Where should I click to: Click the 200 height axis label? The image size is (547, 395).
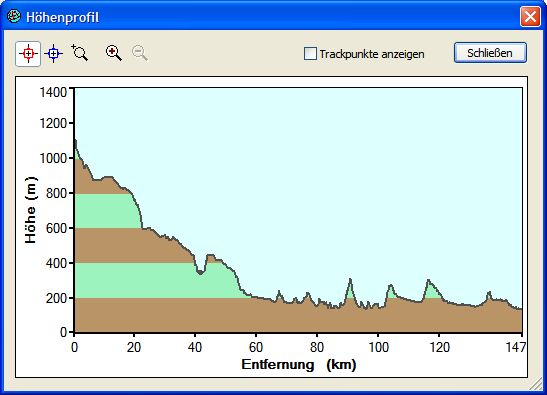point(57,298)
